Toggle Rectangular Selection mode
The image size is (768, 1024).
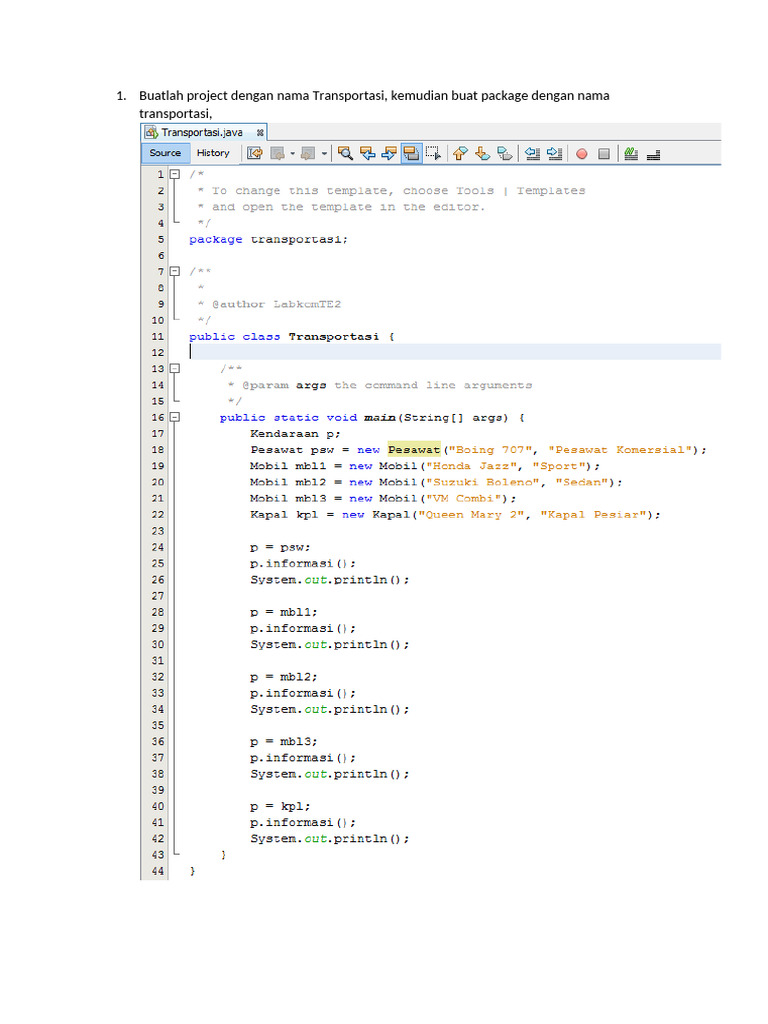click(x=433, y=153)
